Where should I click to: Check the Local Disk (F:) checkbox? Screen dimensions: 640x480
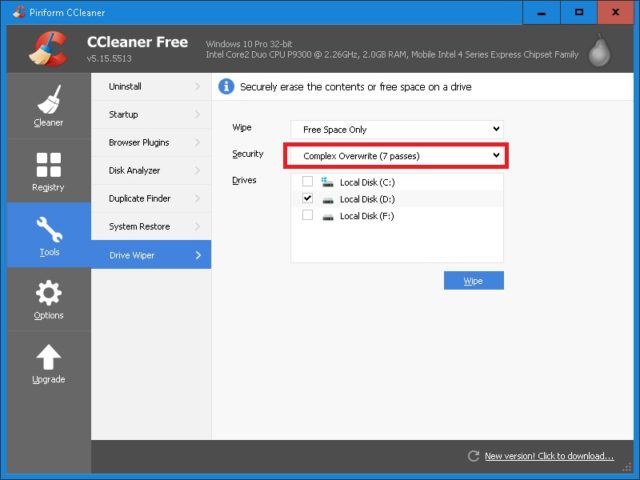coord(307,215)
